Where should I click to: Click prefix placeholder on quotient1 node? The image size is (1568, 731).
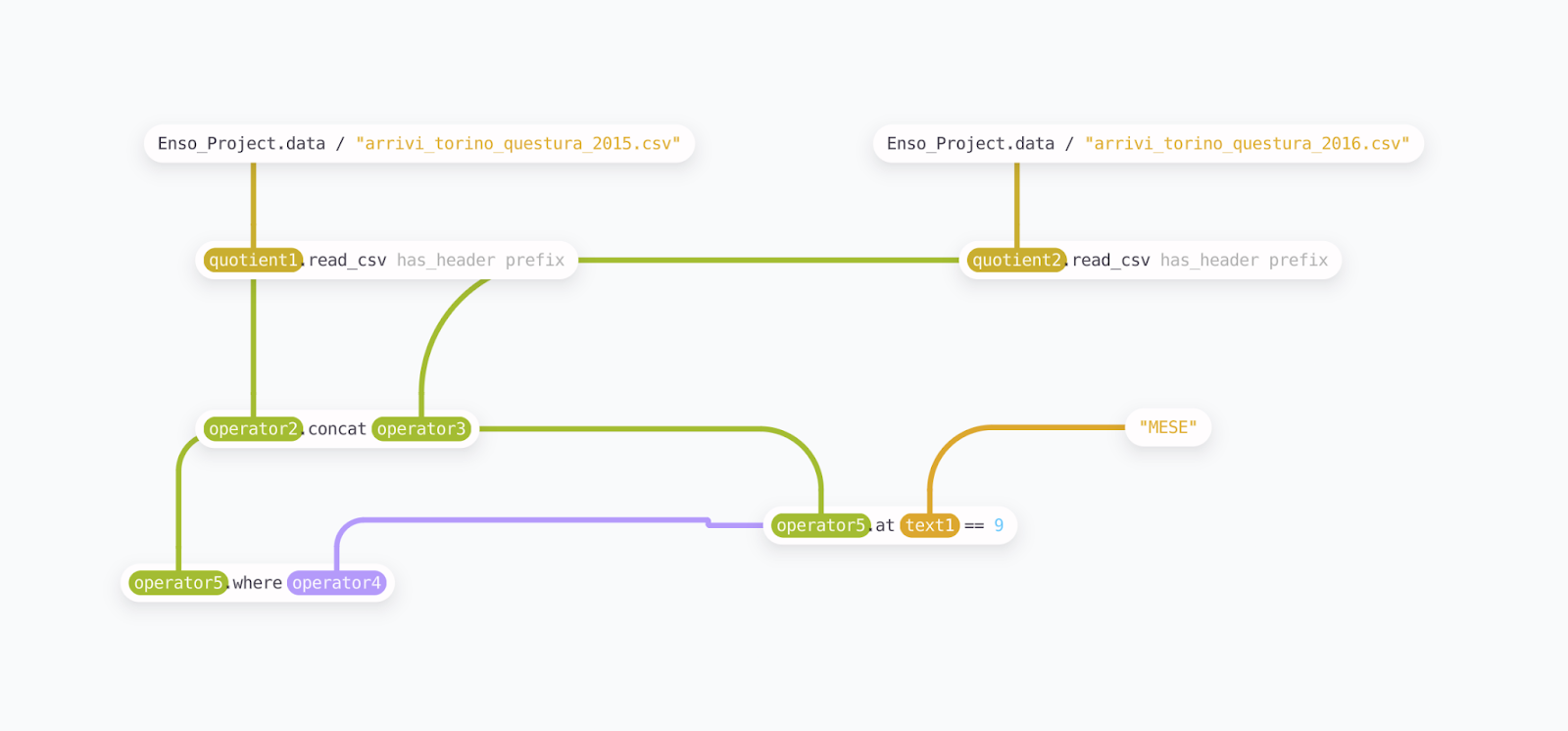[x=535, y=261]
